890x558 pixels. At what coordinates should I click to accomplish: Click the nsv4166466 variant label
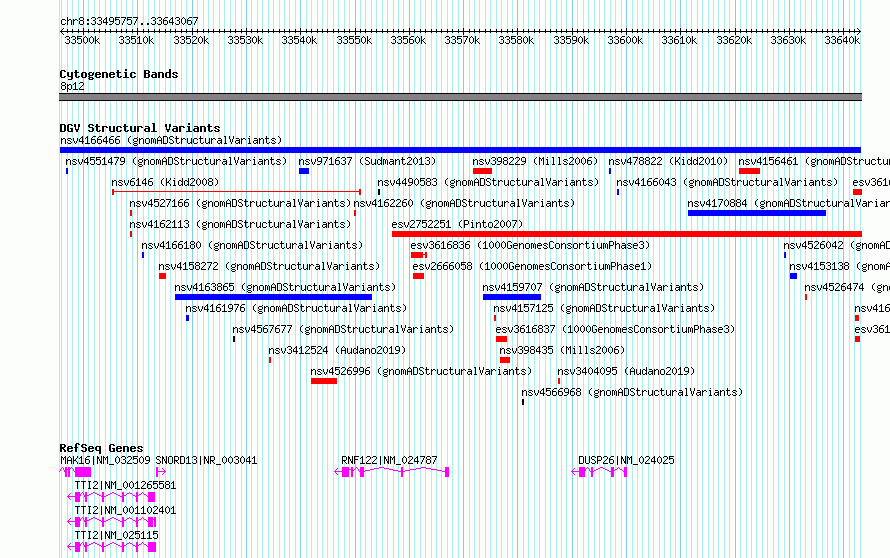[x=171, y=140]
